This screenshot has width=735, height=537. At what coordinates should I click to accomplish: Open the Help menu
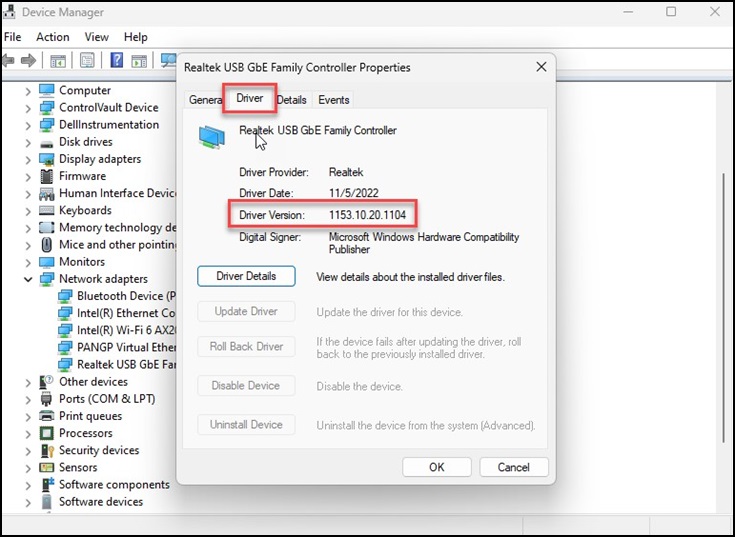135,37
